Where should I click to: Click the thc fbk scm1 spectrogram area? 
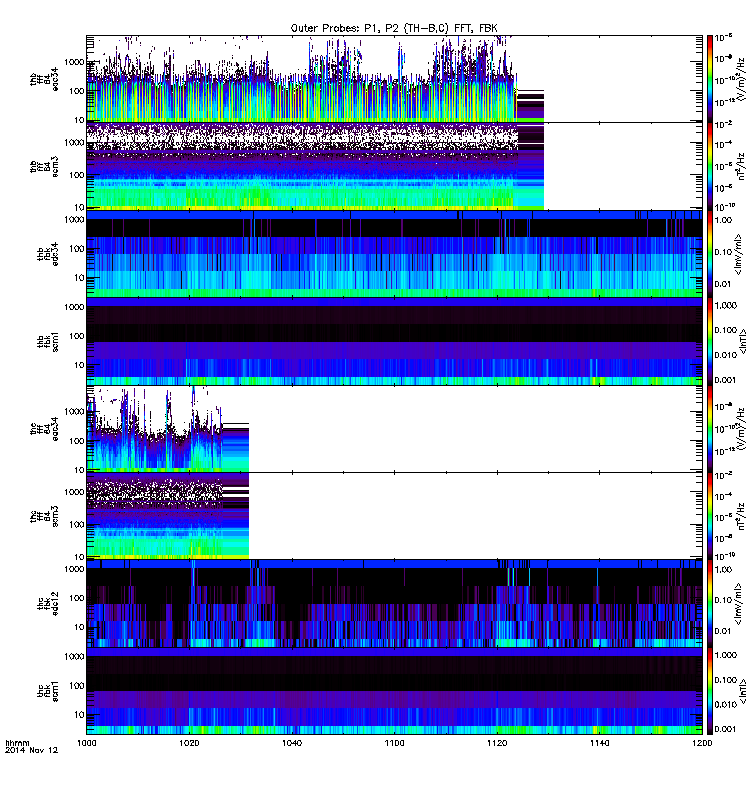pos(394,691)
